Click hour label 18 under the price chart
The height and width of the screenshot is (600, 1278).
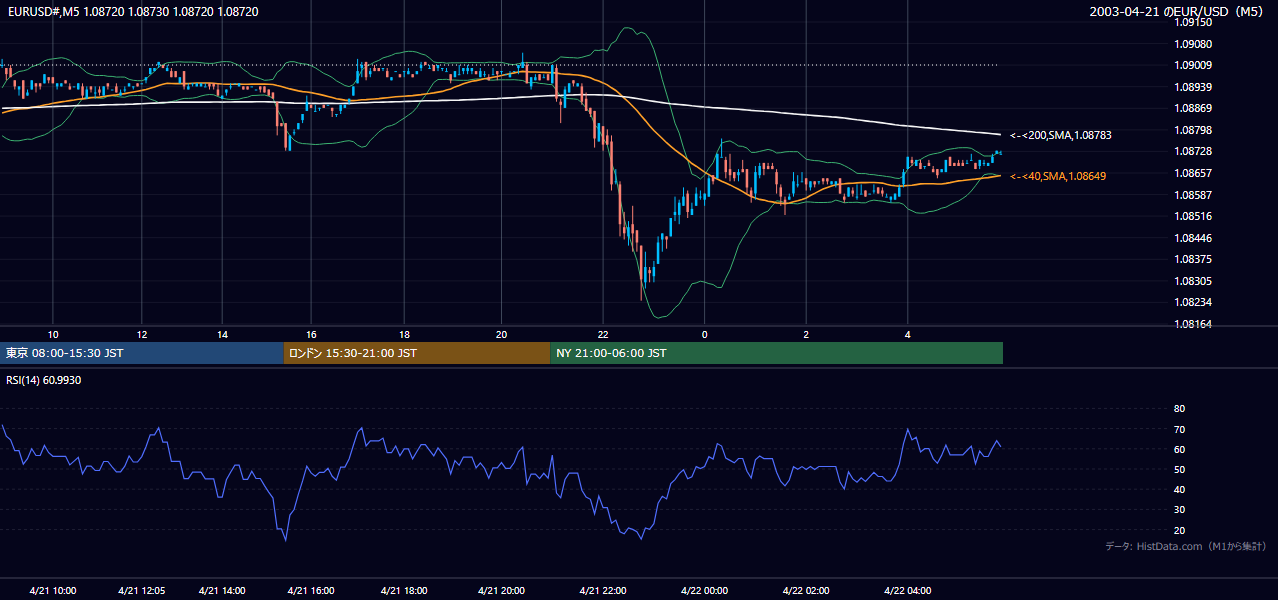(404, 334)
